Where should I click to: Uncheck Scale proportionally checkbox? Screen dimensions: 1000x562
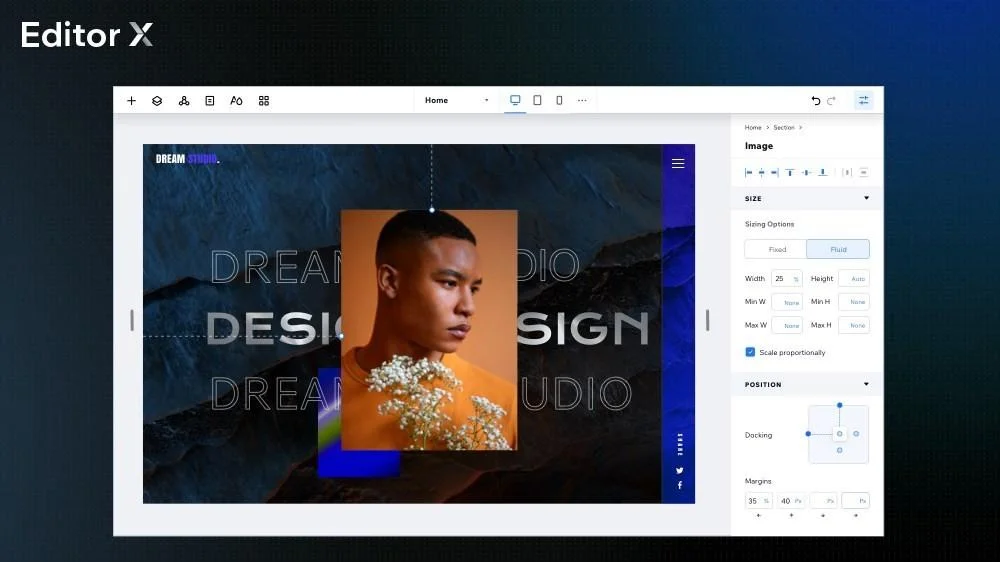(x=750, y=352)
